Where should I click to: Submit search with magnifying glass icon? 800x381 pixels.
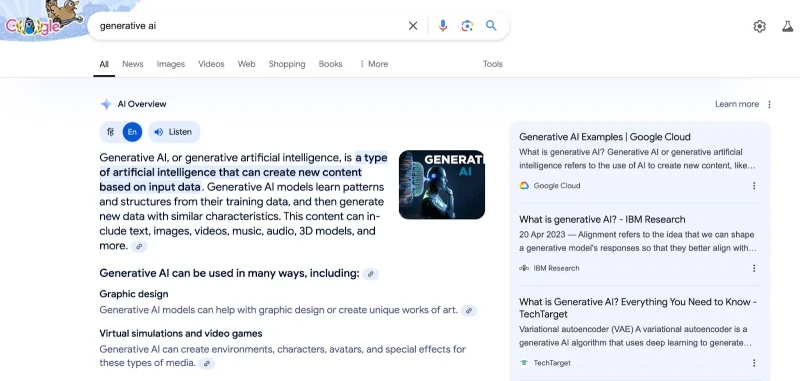point(491,26)
